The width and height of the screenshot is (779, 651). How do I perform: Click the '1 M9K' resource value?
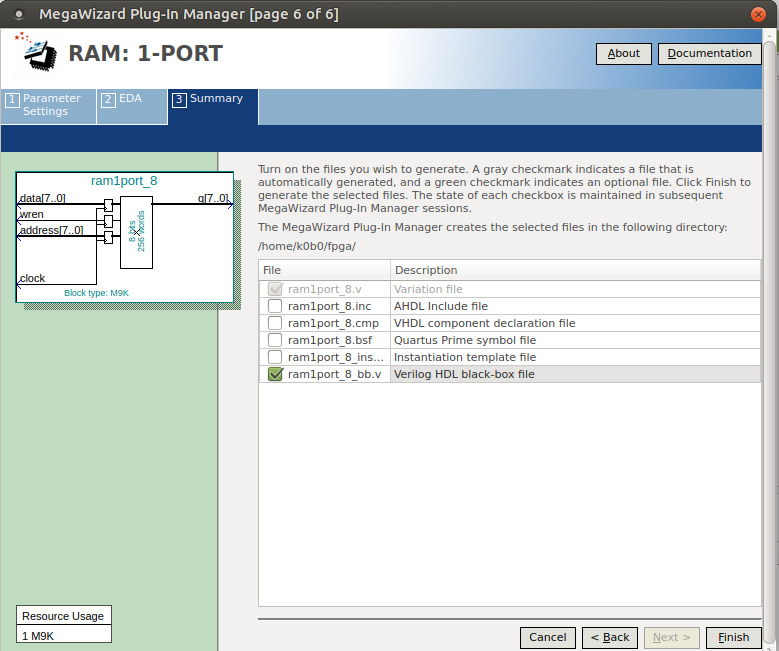38,636
